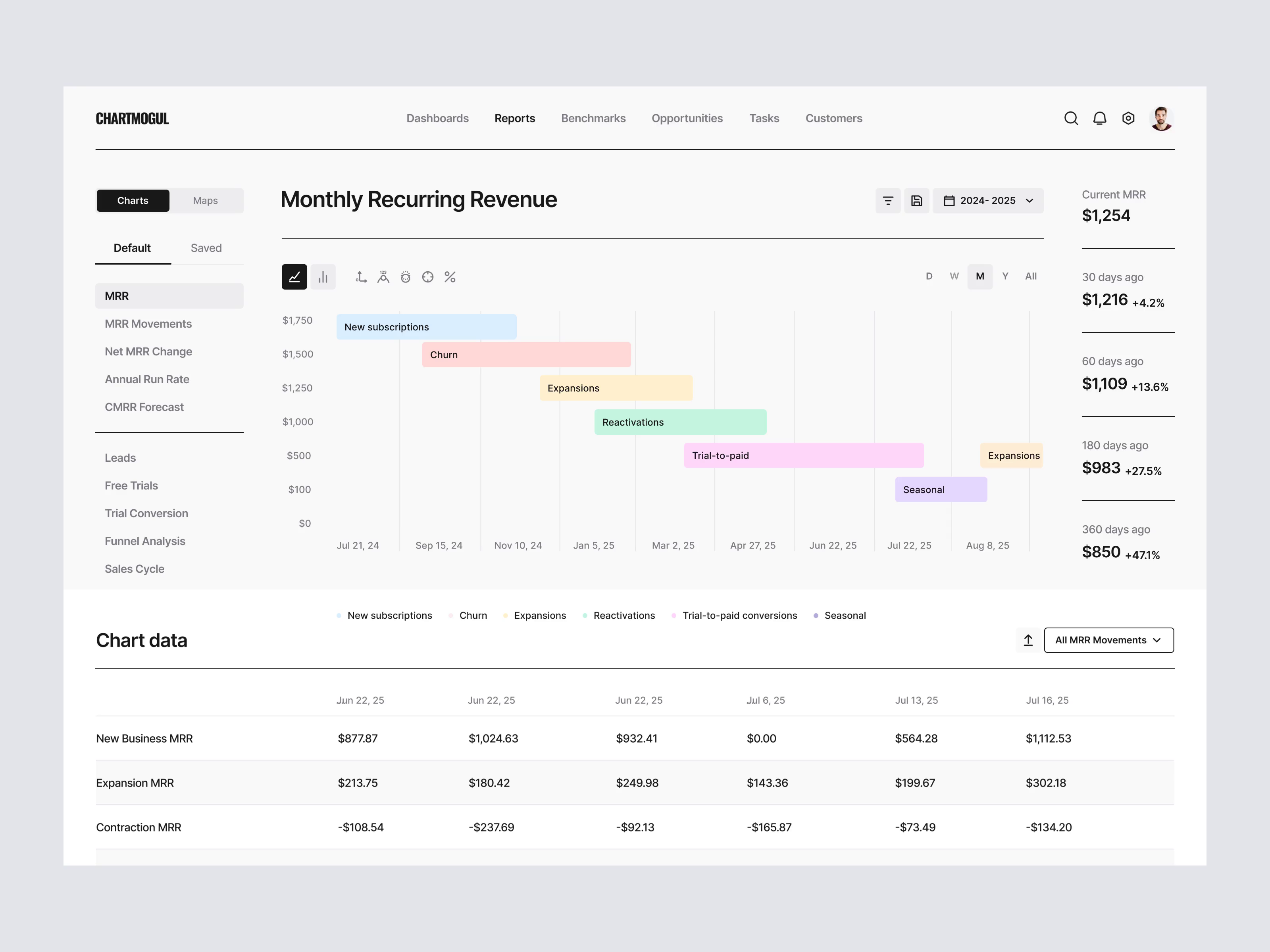Open search from the top navigation
1270x952 pixels.
[1071, 118]
